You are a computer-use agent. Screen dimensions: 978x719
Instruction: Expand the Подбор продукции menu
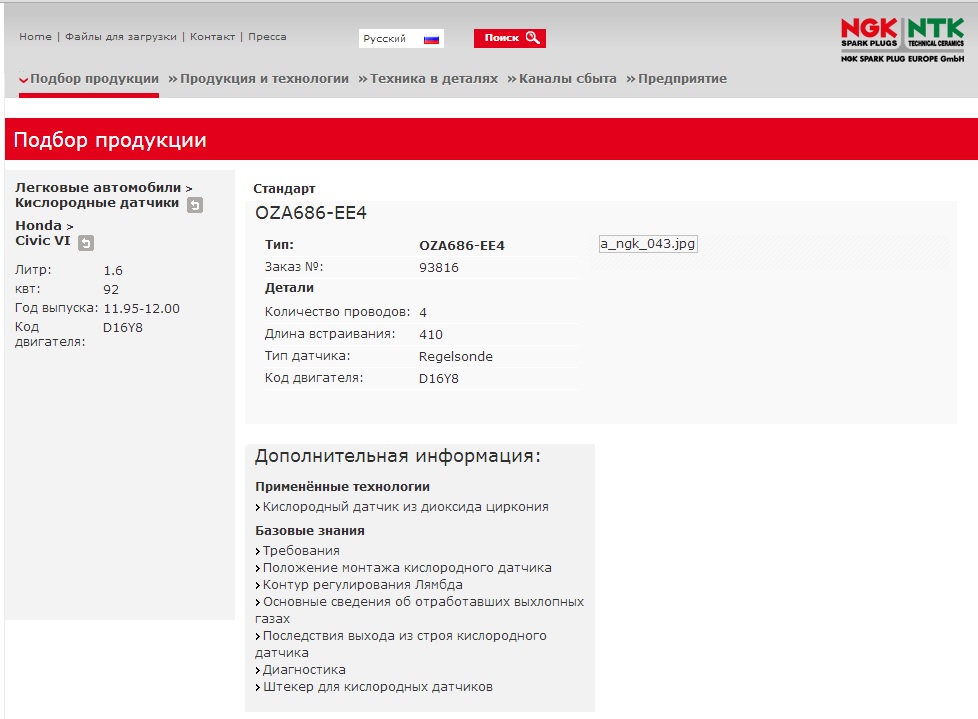(89, 79)
